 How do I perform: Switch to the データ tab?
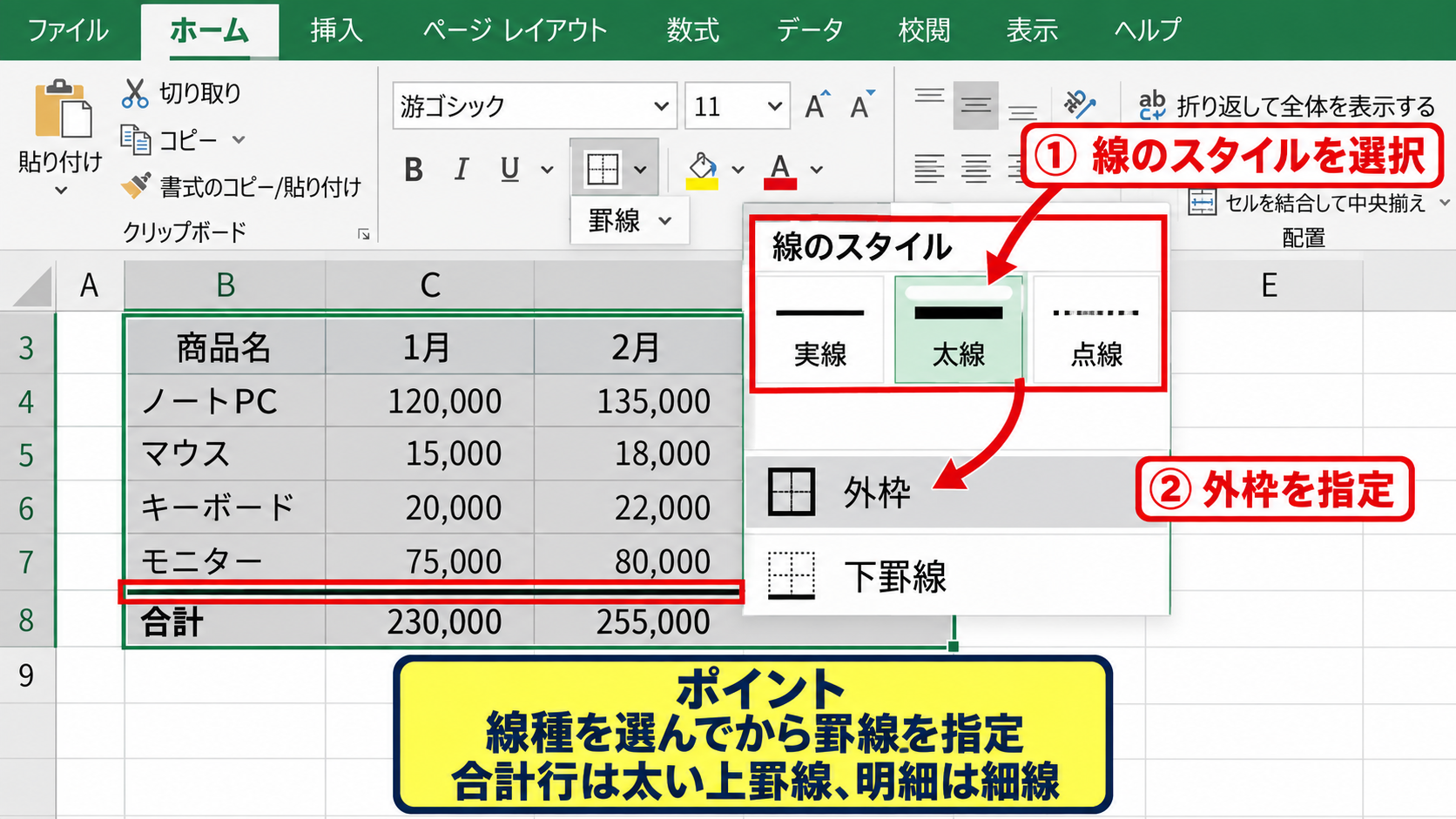810,30
